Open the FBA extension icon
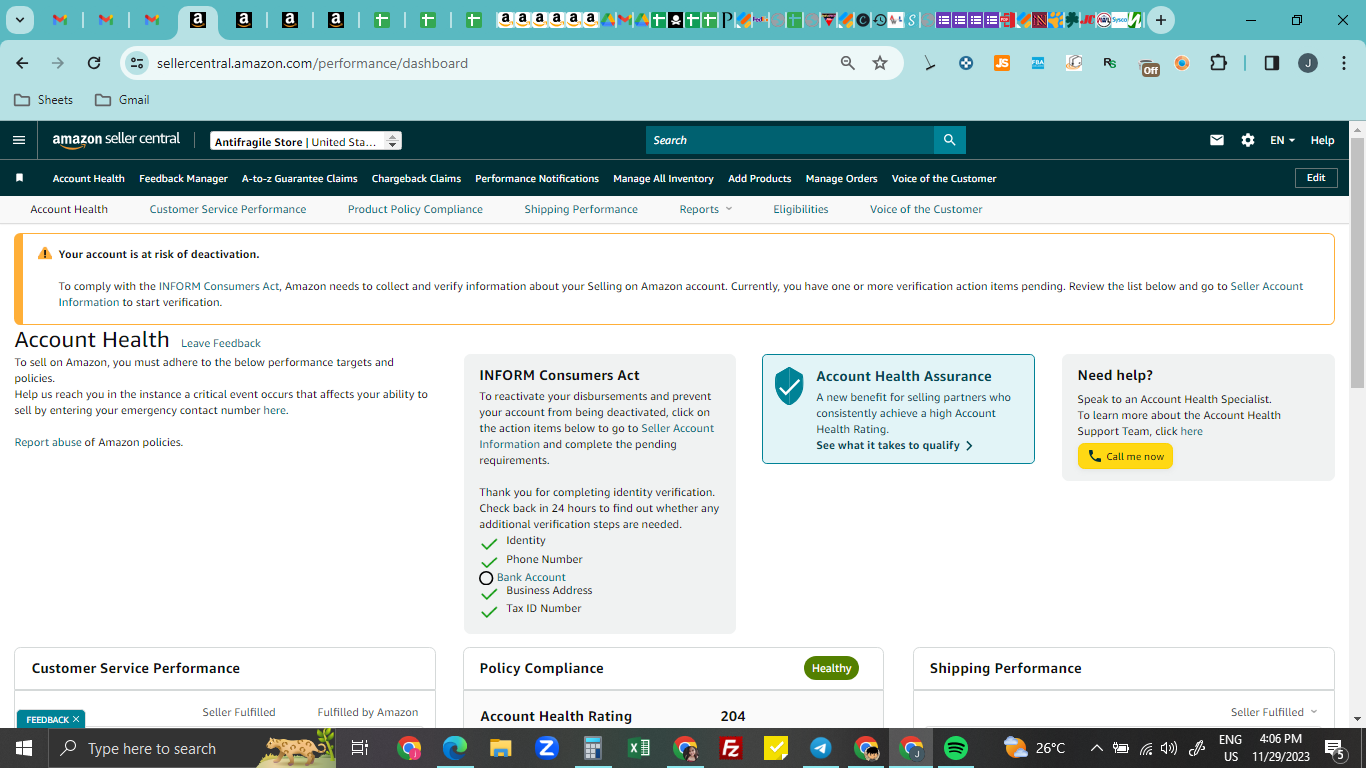 coord(1037,63)
